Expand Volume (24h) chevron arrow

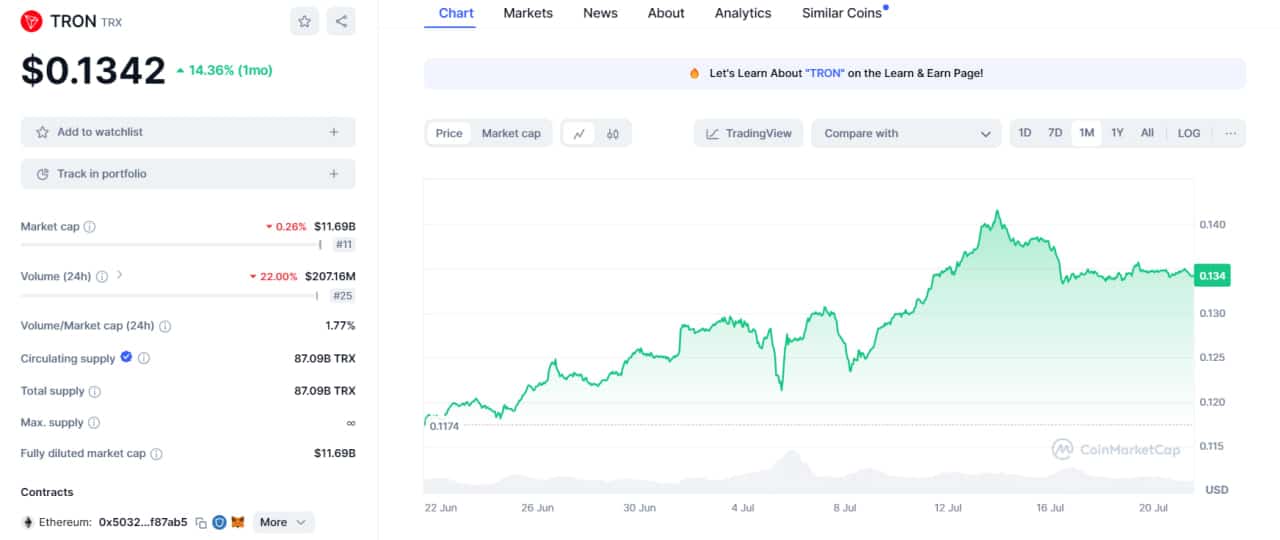120,275
